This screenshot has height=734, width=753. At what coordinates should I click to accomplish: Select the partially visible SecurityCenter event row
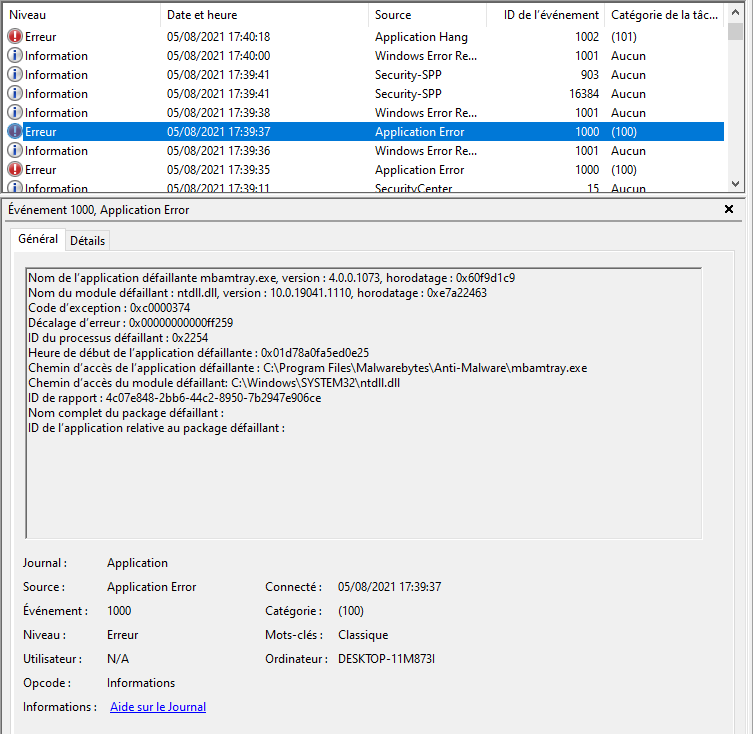(364, 187)
